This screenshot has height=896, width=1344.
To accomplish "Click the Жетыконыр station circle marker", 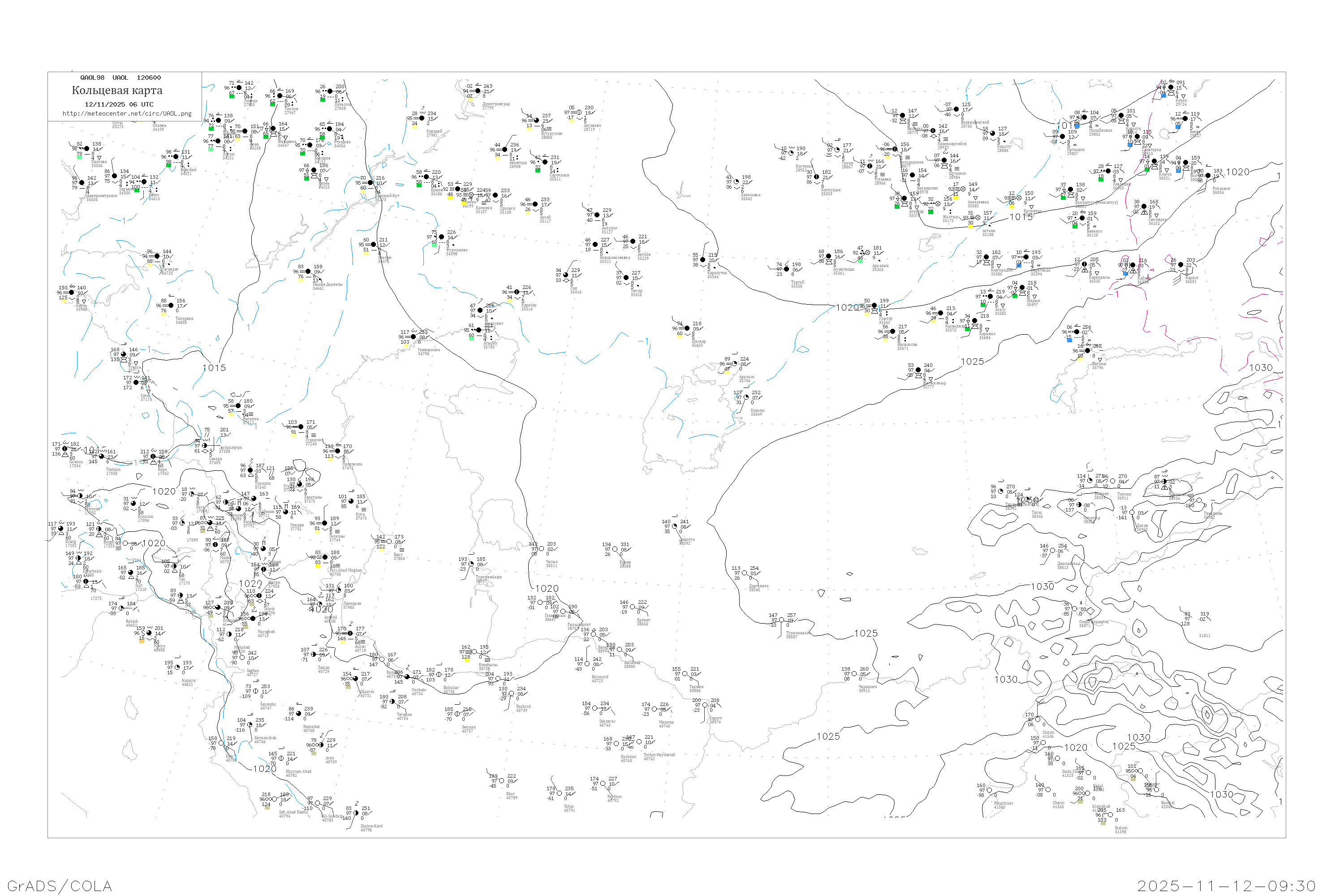I will pyautogui.click(x=918, y=370).
